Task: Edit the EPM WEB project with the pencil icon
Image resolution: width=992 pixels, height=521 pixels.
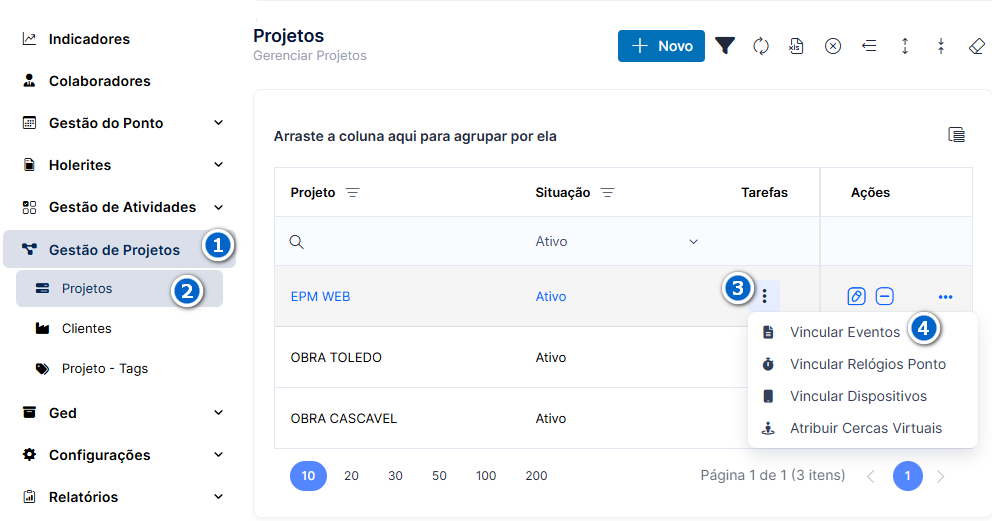Action: click(856, 296)
